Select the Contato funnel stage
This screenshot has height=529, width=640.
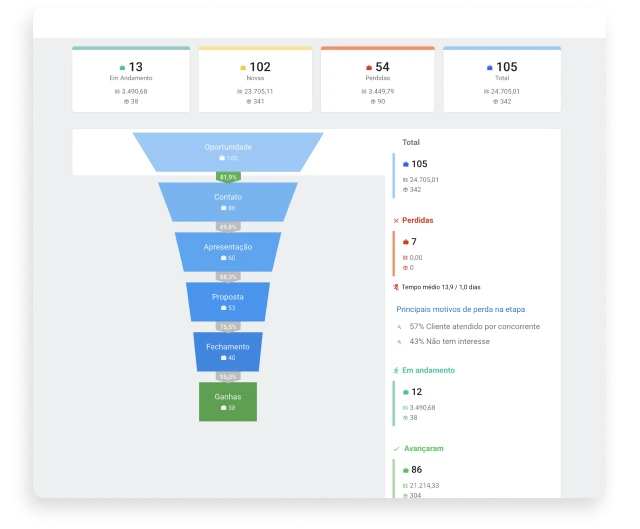click(228, 201)
